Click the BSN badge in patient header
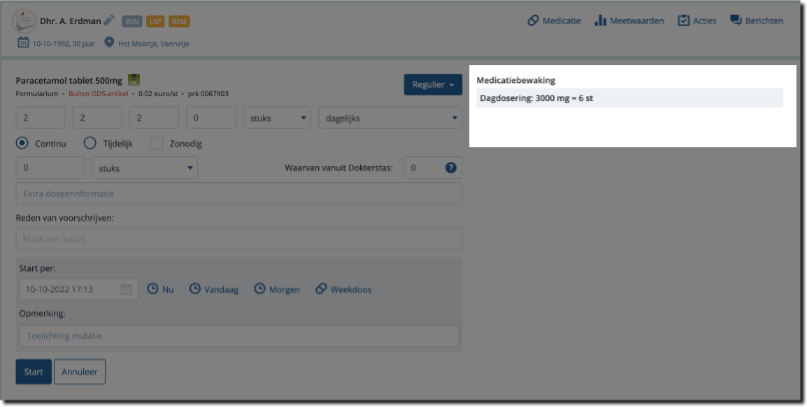The image size is (807, 407). (x=132, y=21)
